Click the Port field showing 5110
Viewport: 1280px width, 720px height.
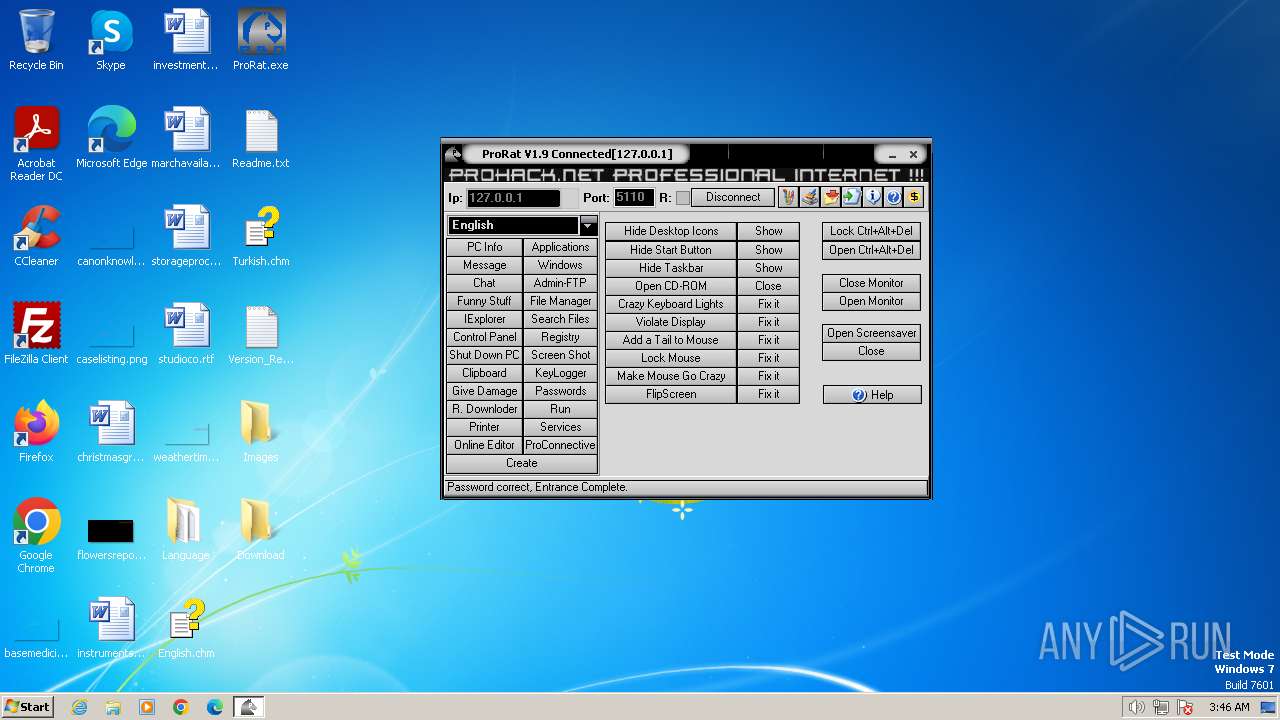tap(634, 198)
